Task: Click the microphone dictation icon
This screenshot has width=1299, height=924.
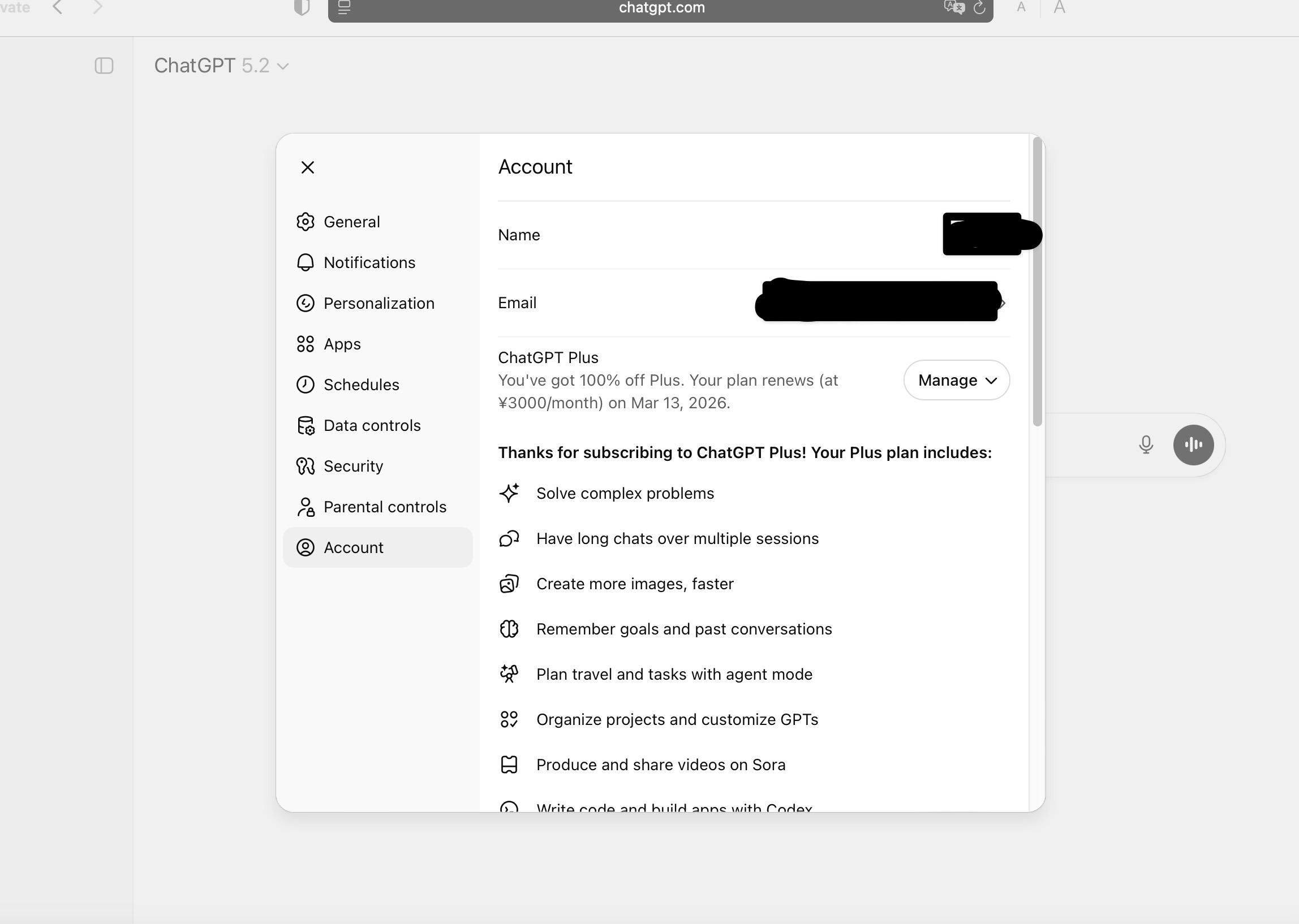Action: pos(1146,444)
